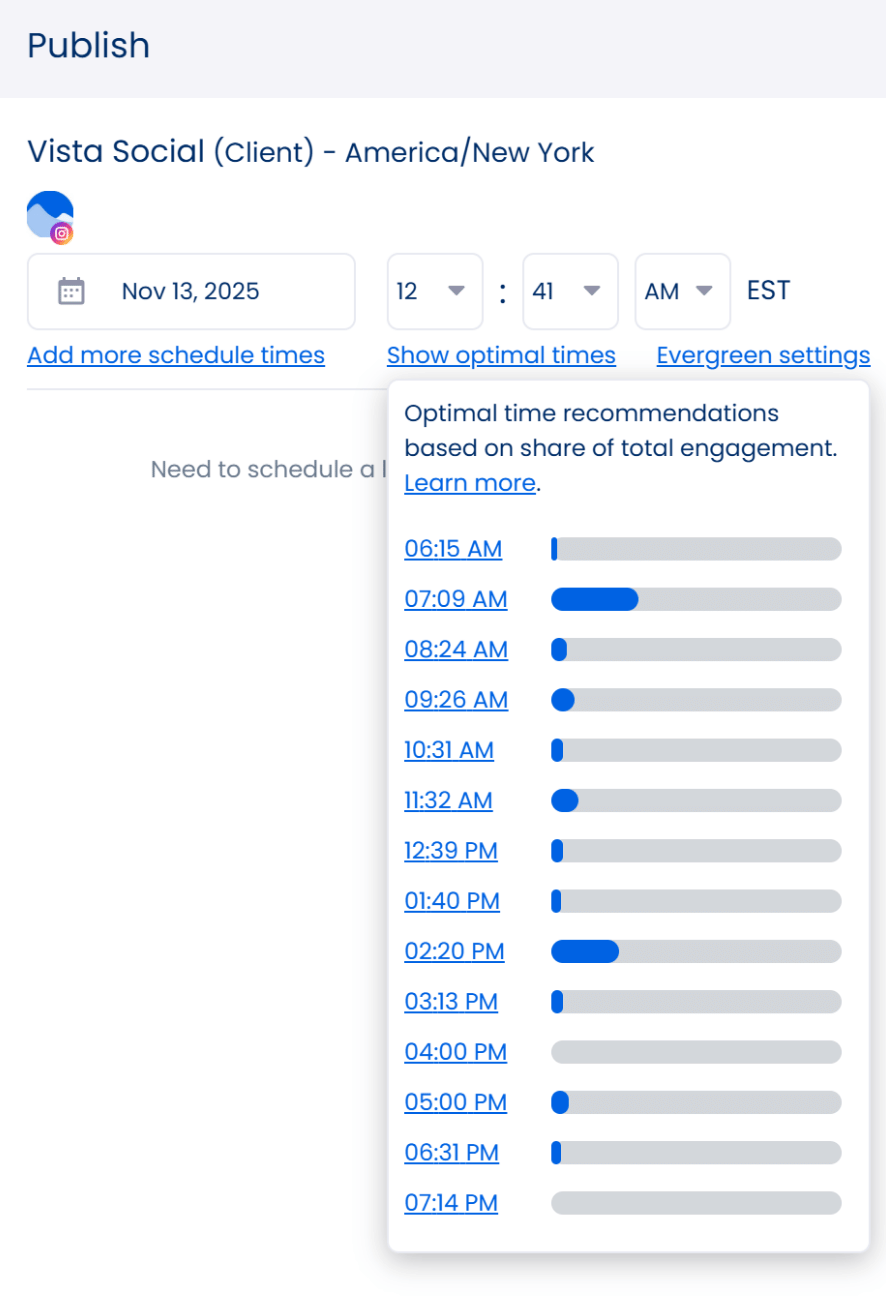Screen dimensions: 888x1302
Task: Open Evergreen settings link
Action: tap(763, 355)
